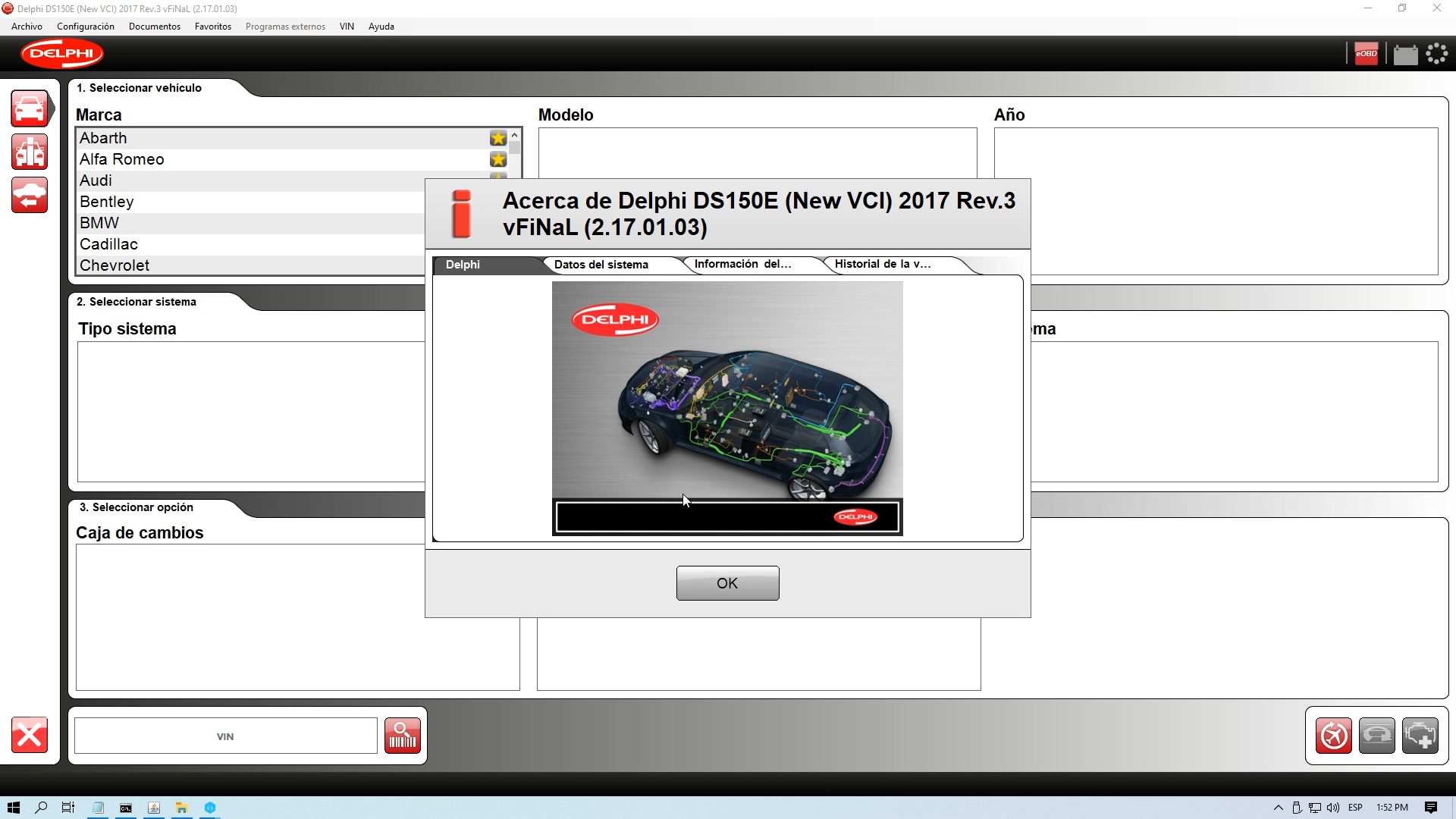
Task: Click the barcode scan icon beside VIN field
Action: coord(402,735)
